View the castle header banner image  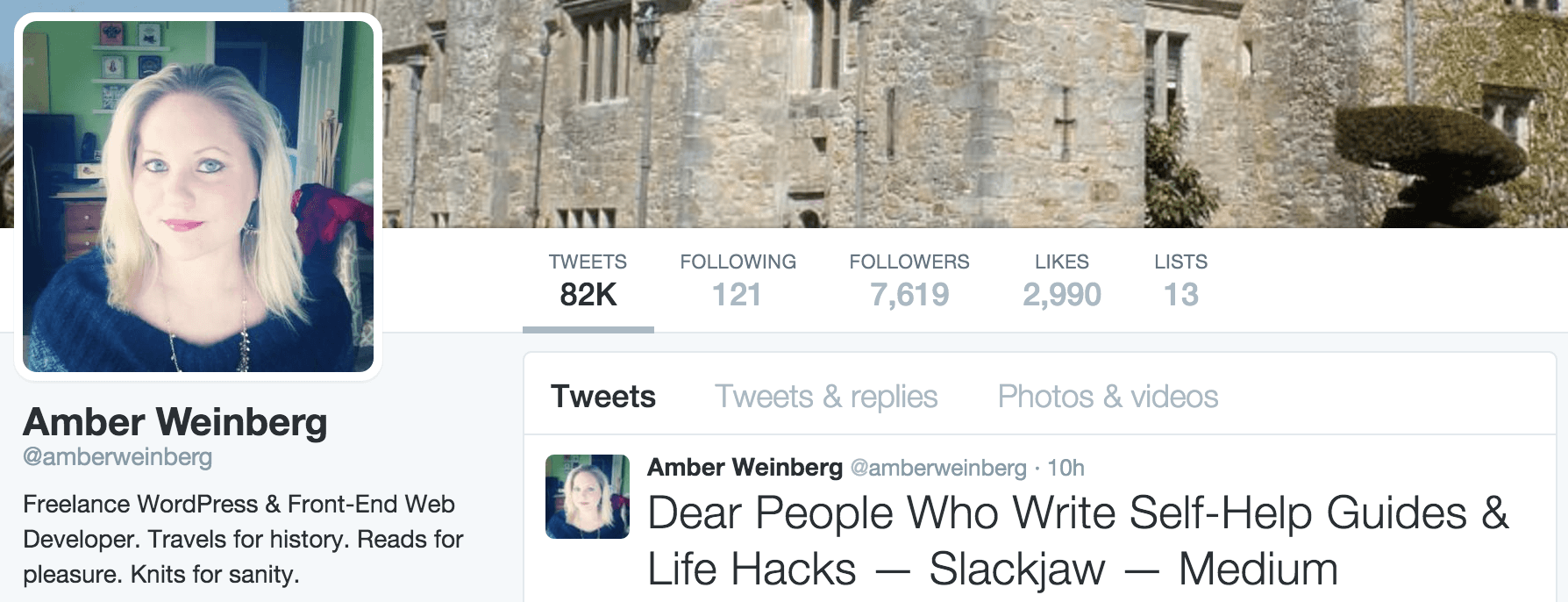(965, 114)
